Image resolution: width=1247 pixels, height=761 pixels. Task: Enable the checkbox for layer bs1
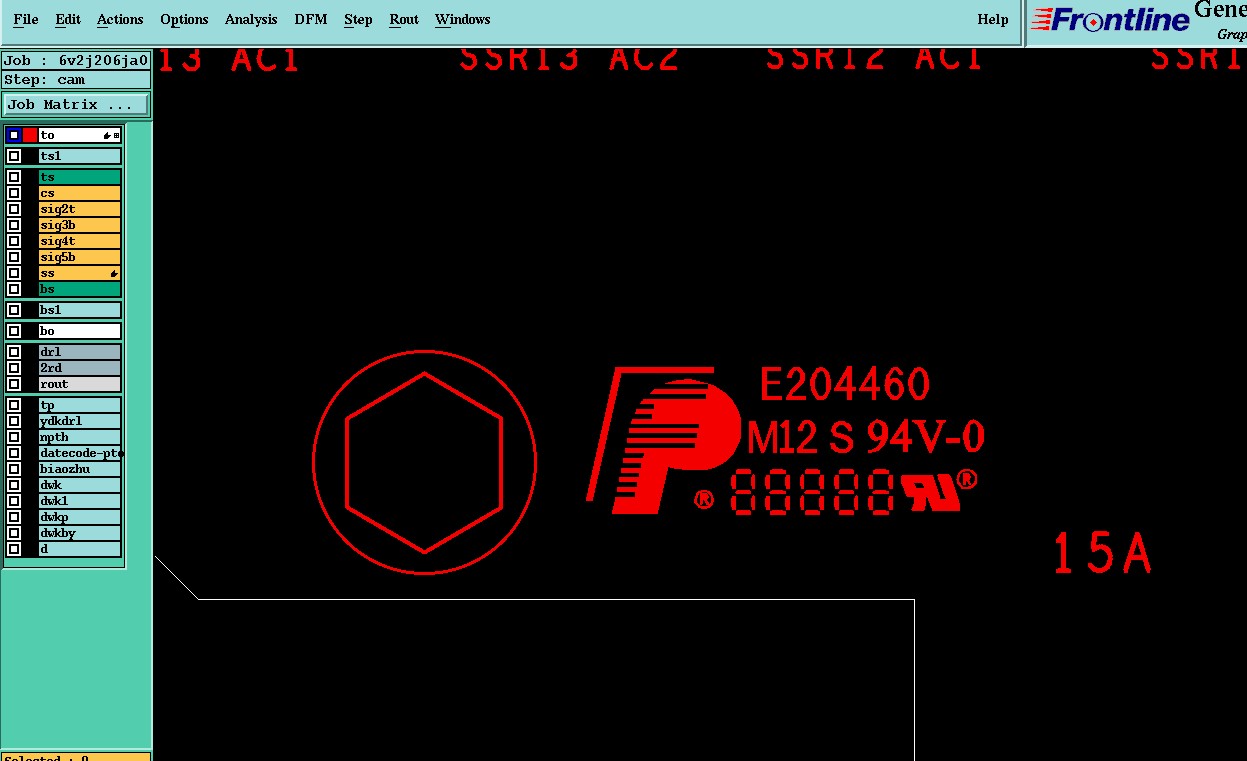point(14,310)
